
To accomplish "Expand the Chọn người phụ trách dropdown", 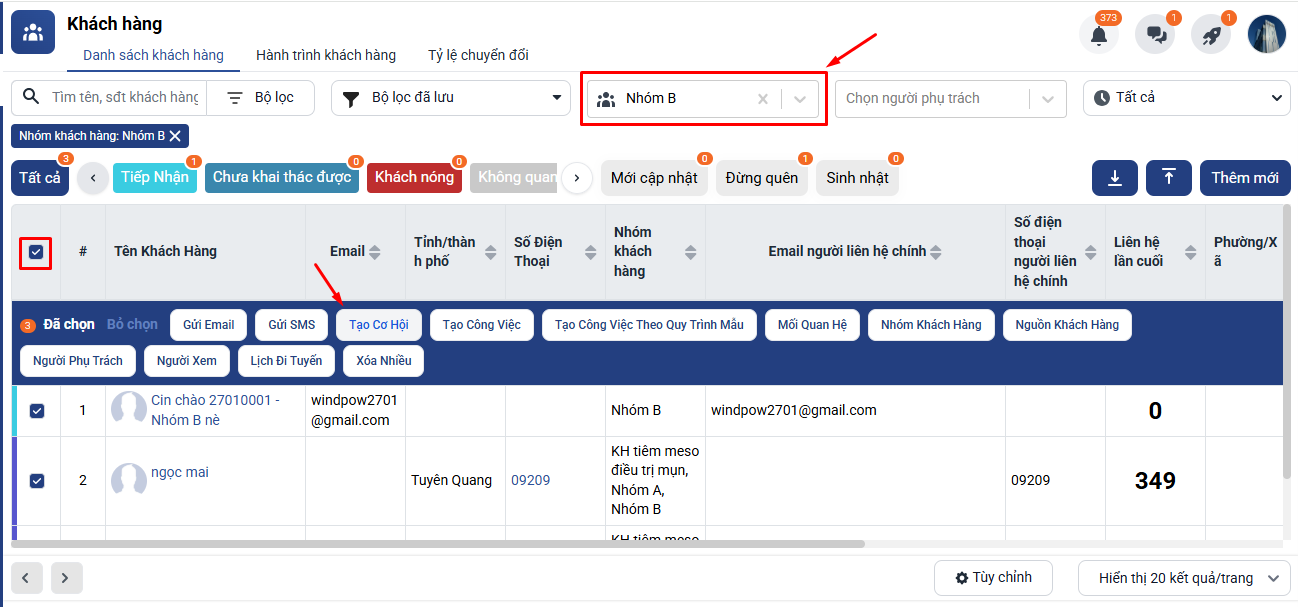I will tap(1047, 99).
